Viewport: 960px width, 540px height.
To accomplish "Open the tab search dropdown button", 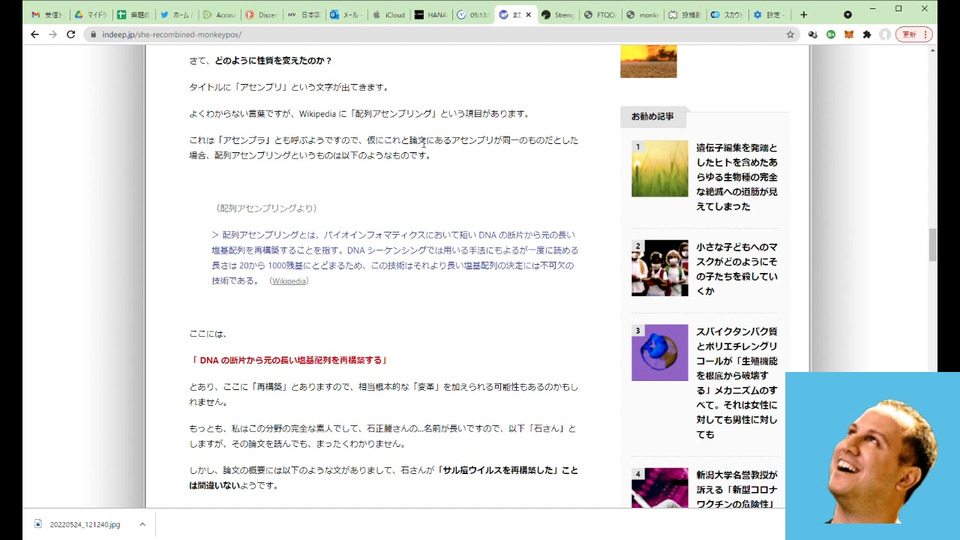I will [848, 15].
